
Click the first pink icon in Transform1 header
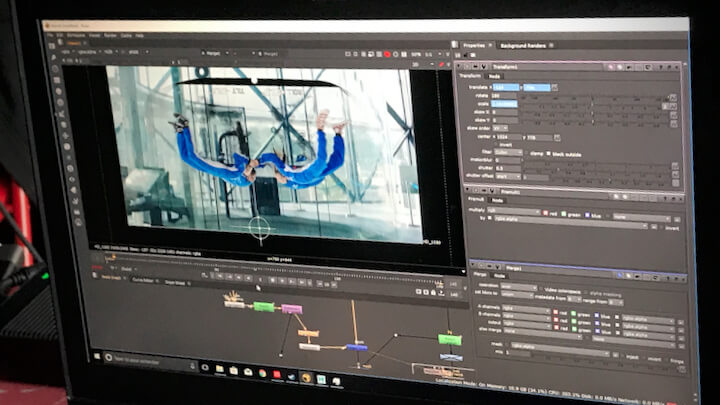[611, 68]
